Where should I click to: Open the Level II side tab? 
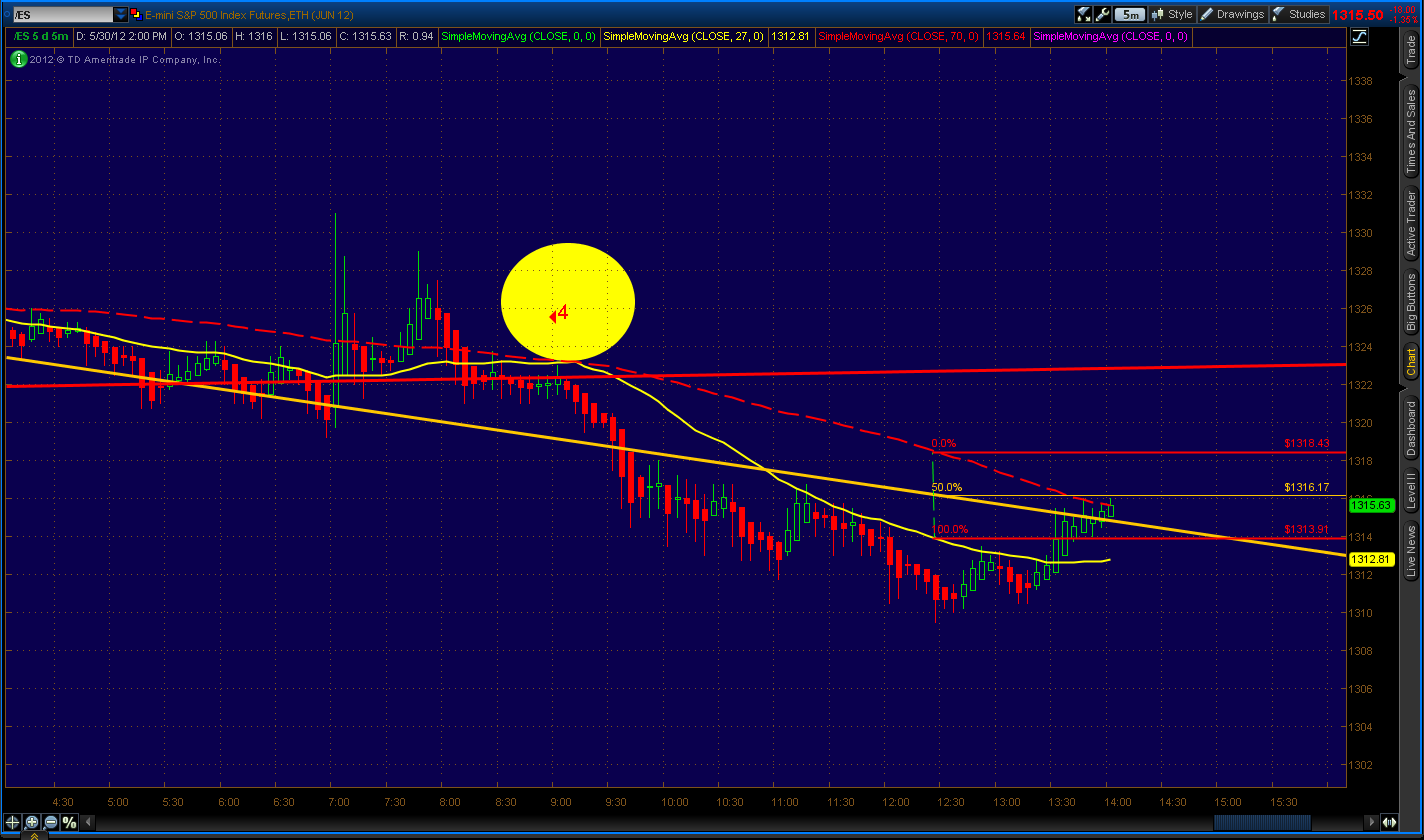pos(1411,491)
